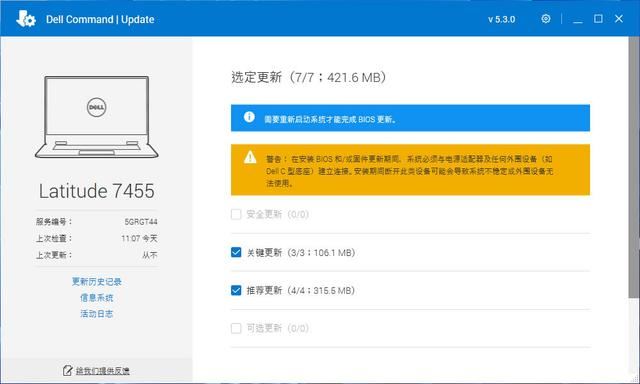Click the yellow BIOS warning message text
The width and height of the screenshot is (640, 384).
pyautogui.click(x=409, y=171)
